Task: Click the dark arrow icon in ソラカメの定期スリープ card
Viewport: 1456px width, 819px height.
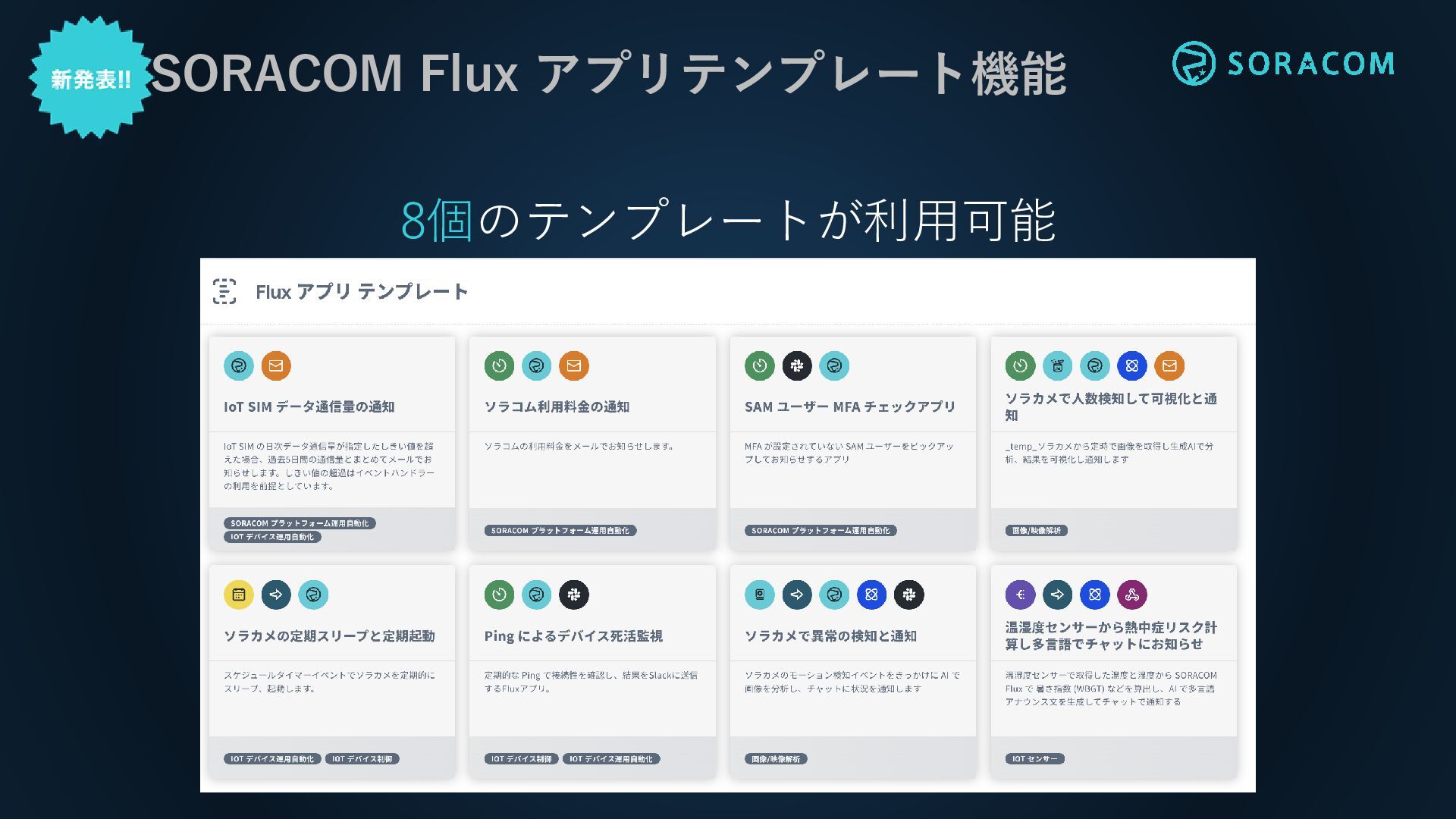Action: point(276,595)
